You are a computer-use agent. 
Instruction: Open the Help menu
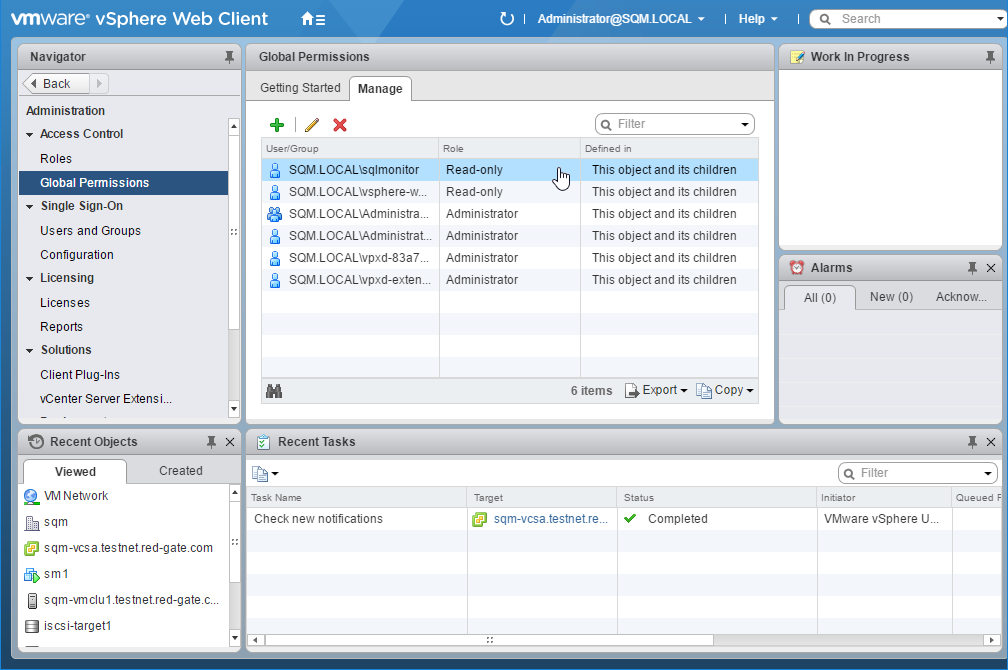[x=757, y=19]
